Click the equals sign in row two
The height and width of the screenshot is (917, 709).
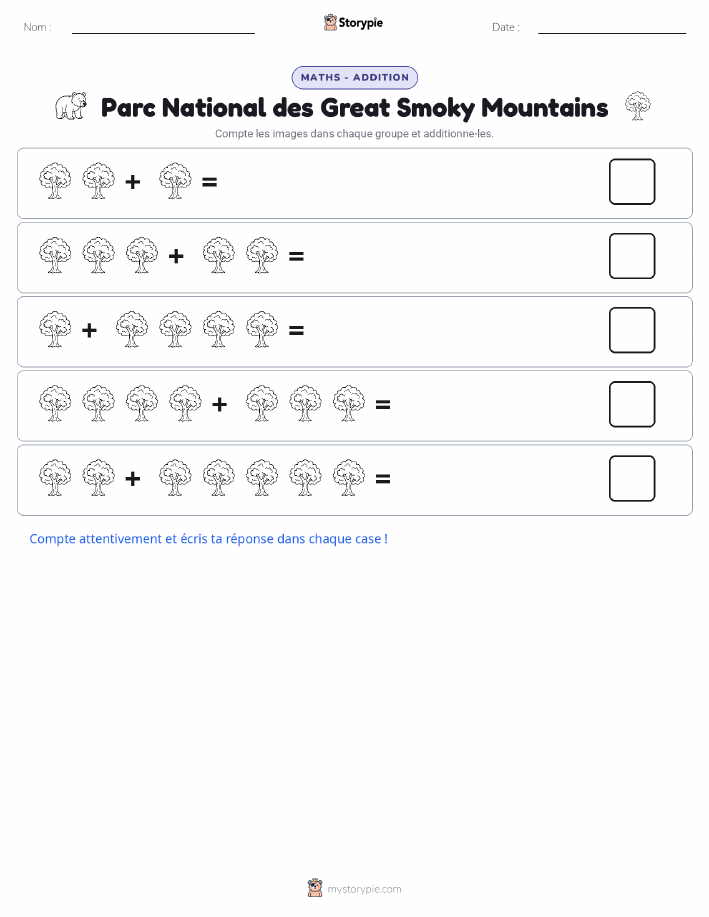297,256
